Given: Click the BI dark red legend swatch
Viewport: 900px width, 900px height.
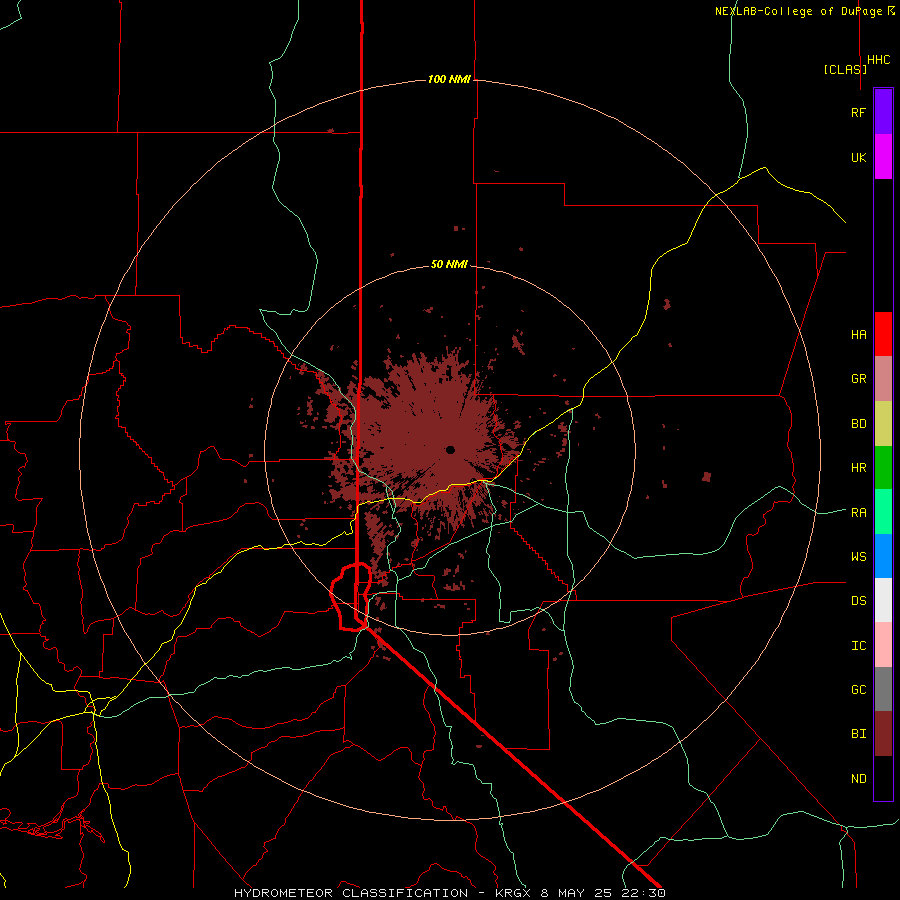Looking at the screenshot, I should click(883, 734).
